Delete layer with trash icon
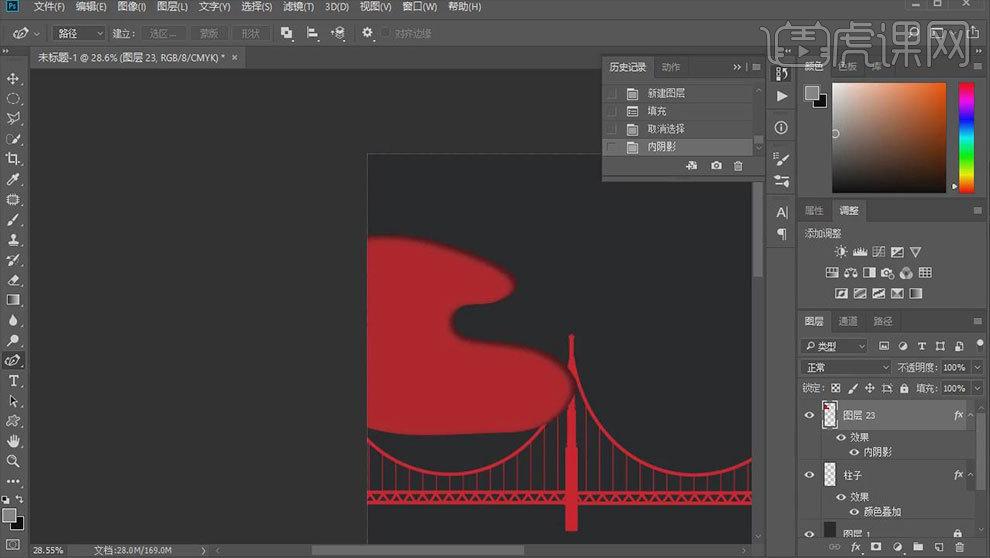 pos(960,547)
